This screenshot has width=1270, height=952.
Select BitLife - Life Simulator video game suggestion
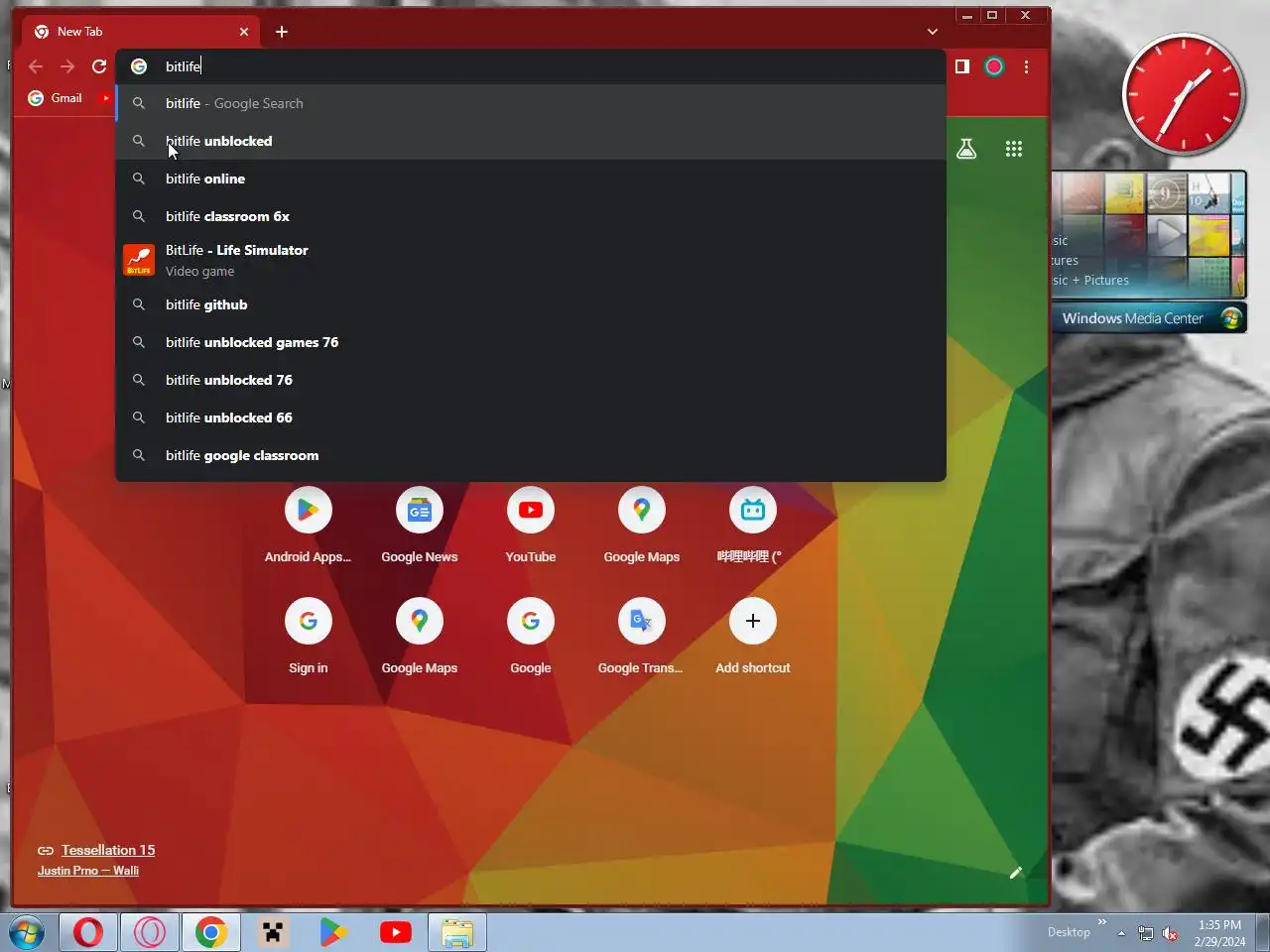[x=531, y=260]
